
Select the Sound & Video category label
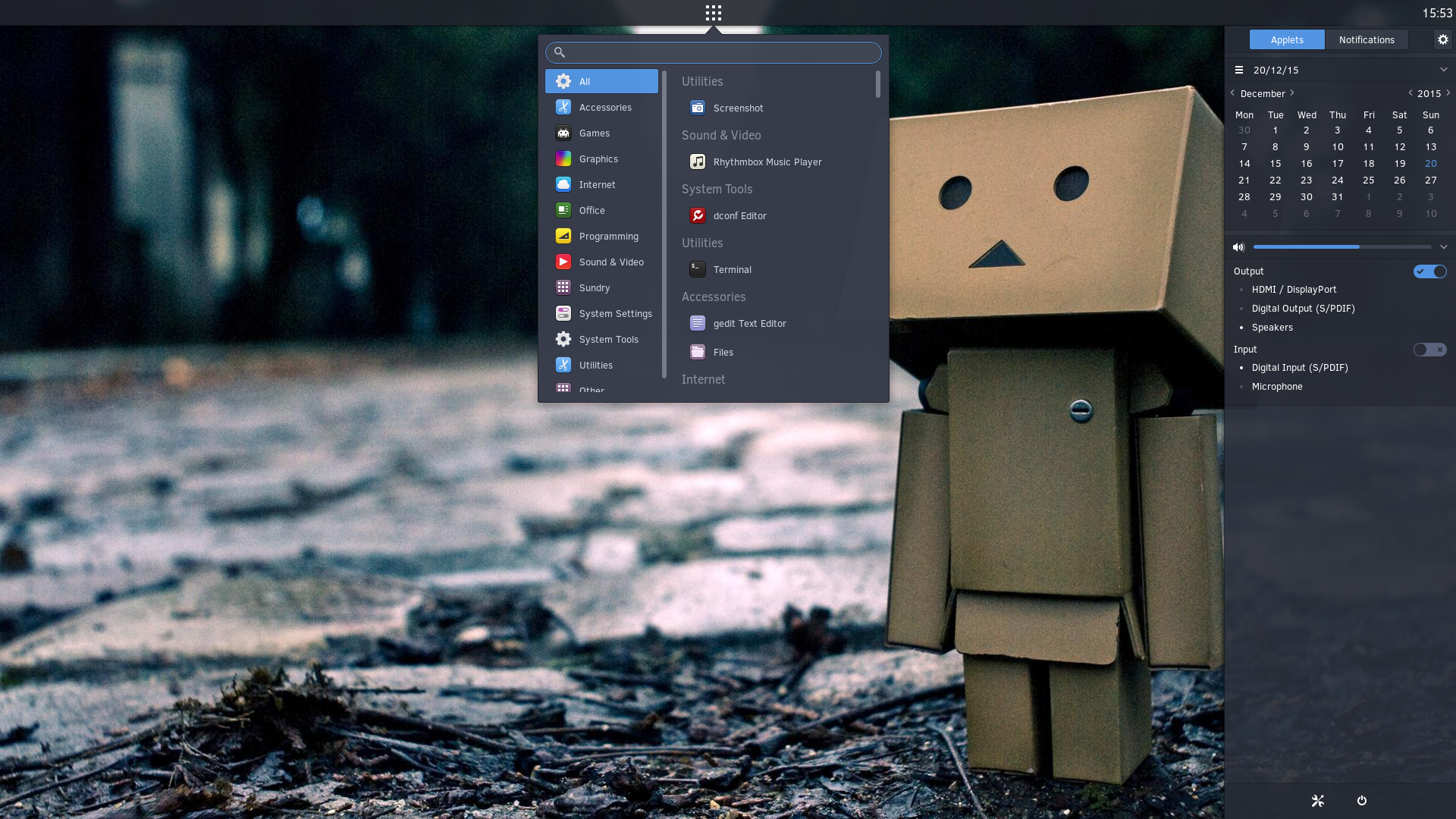point(611,262)
